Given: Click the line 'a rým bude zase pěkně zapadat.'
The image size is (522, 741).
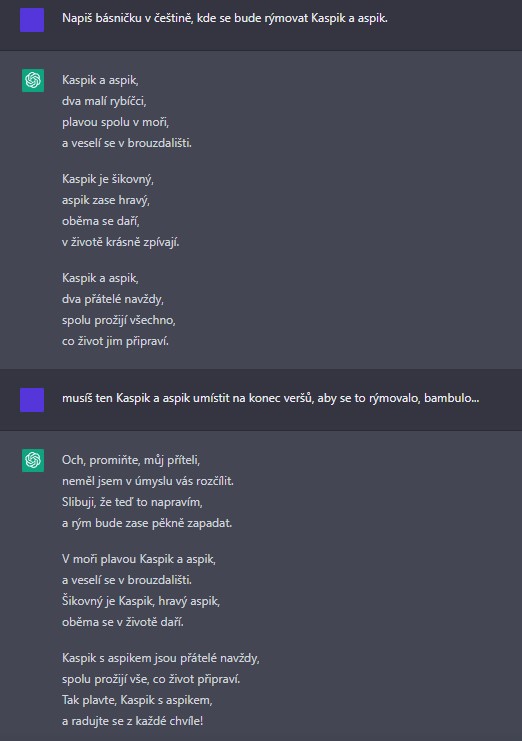Looking at the screenshot, I should tap(147, 523).
